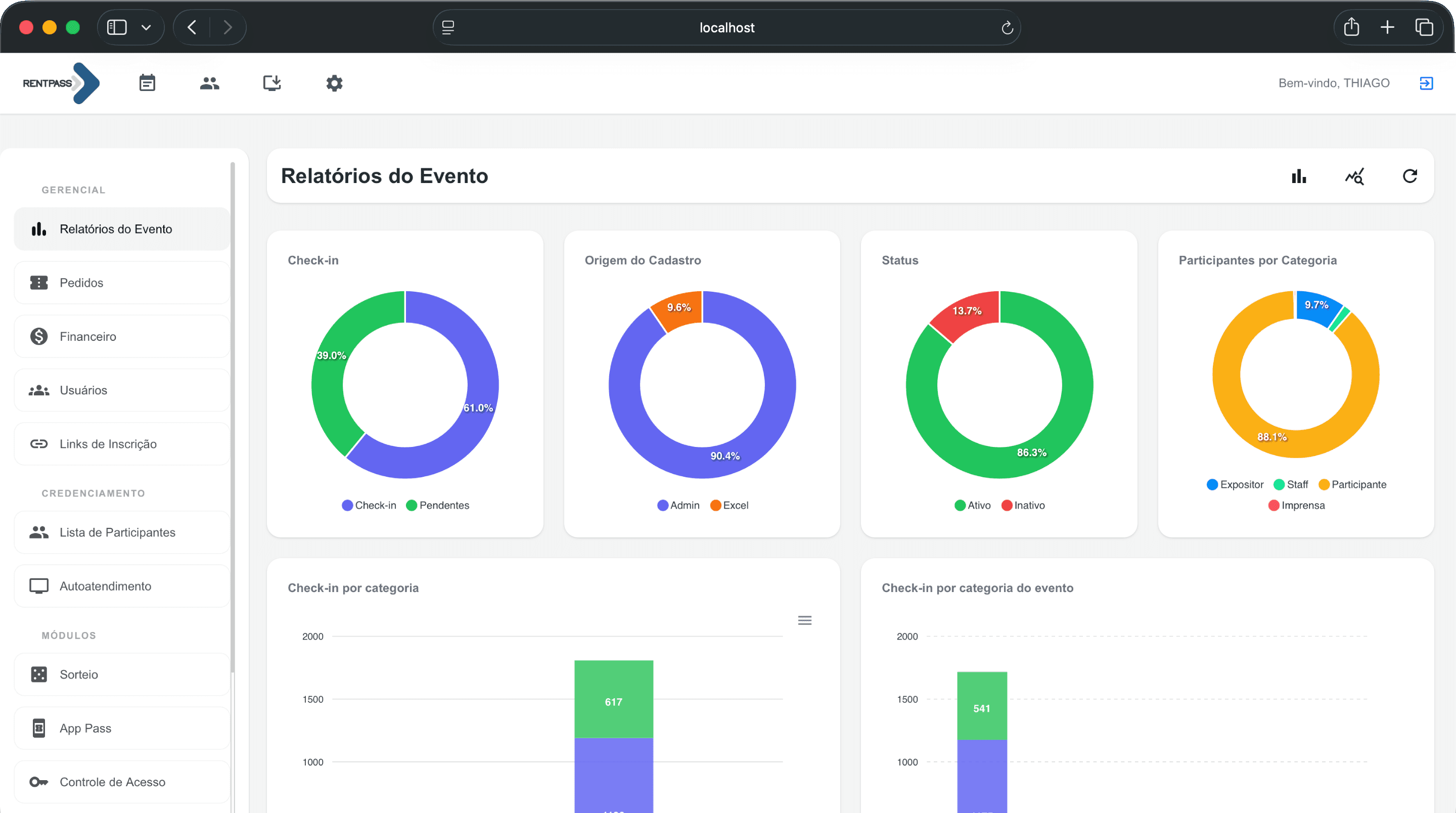The image size is (1456, 813).
Task: Click the key icon beside Controle de Acesso
Action: pyautogui.click(x=39, y=781)
